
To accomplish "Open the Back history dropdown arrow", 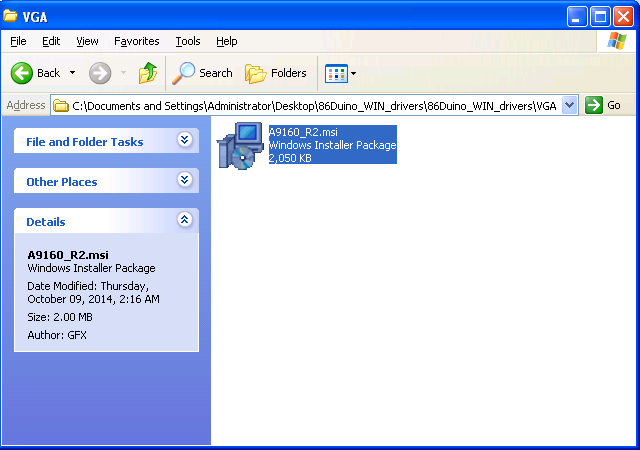I will click(72, 73).
